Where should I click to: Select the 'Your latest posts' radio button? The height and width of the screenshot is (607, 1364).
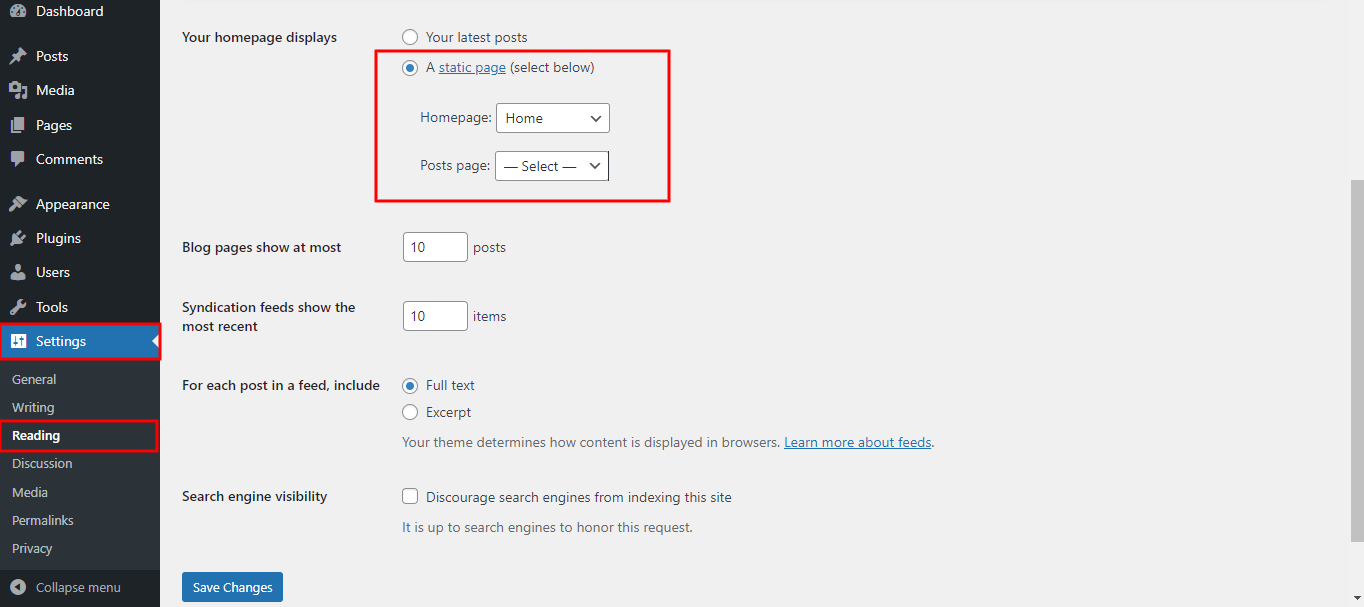[x=410, y=37]
